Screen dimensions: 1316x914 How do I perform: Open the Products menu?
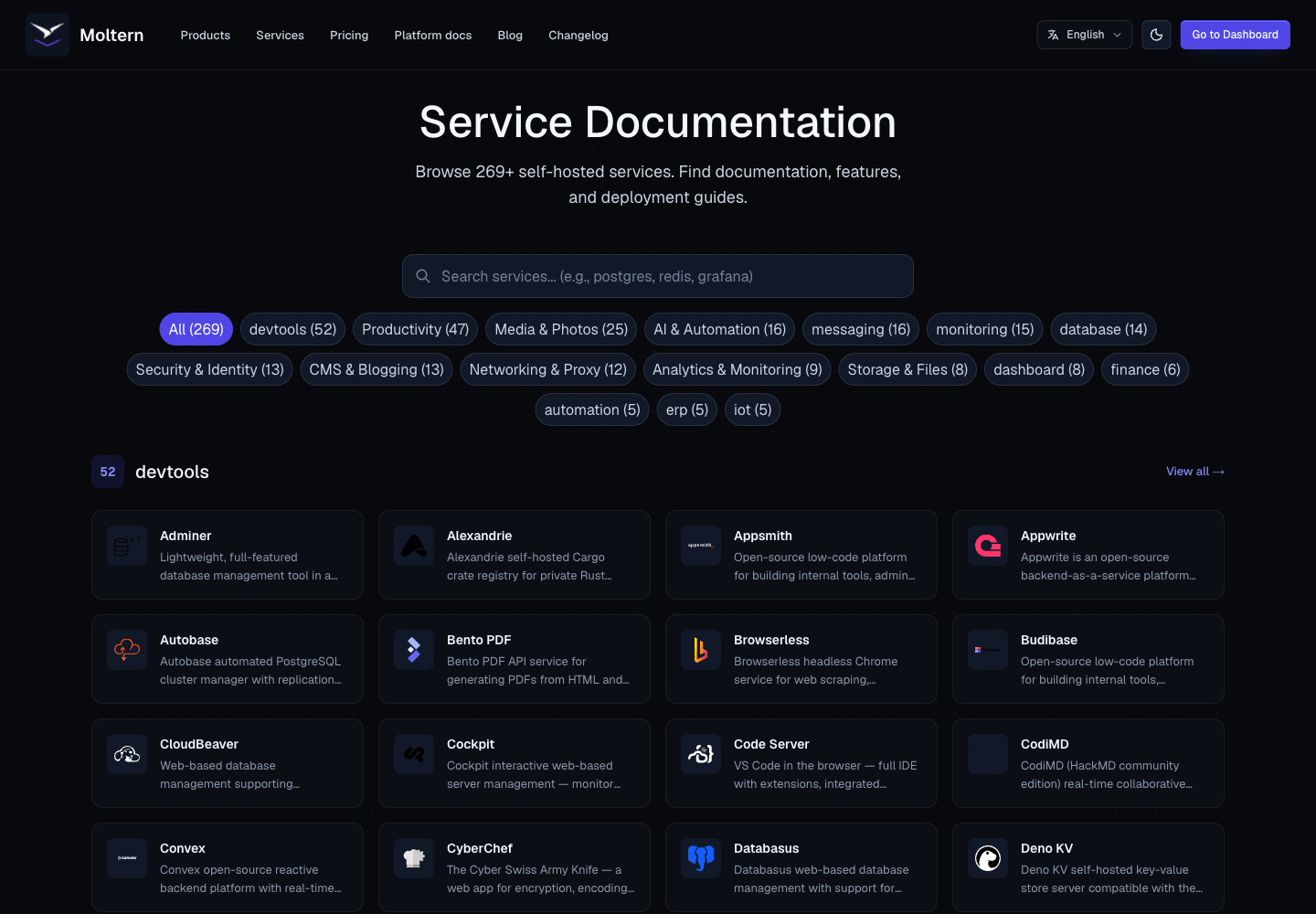coord(206,35)
